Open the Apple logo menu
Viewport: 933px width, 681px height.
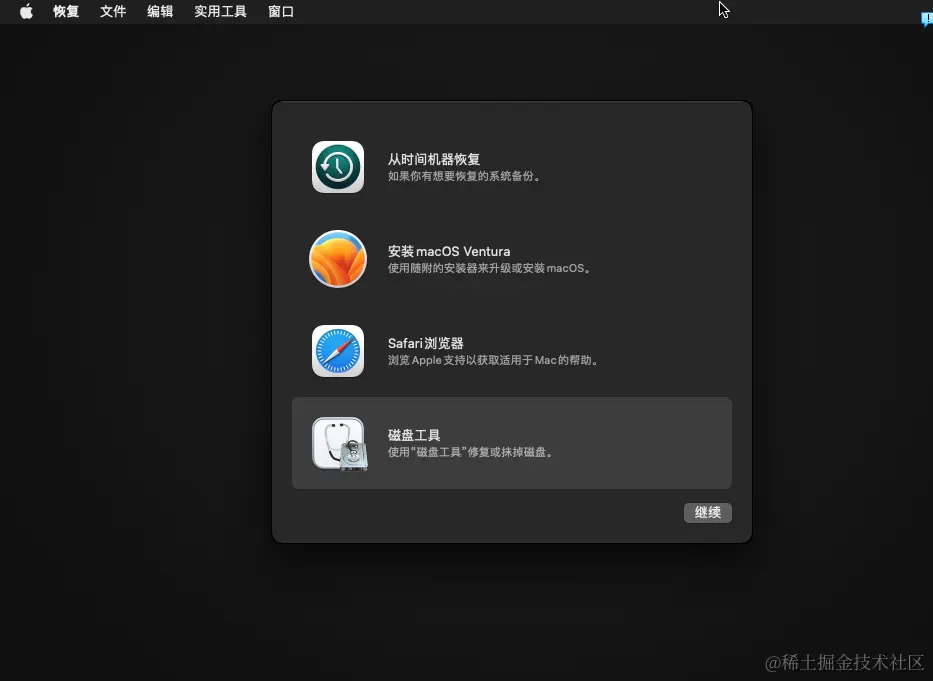pyautogui.click(x=26, y=11)
